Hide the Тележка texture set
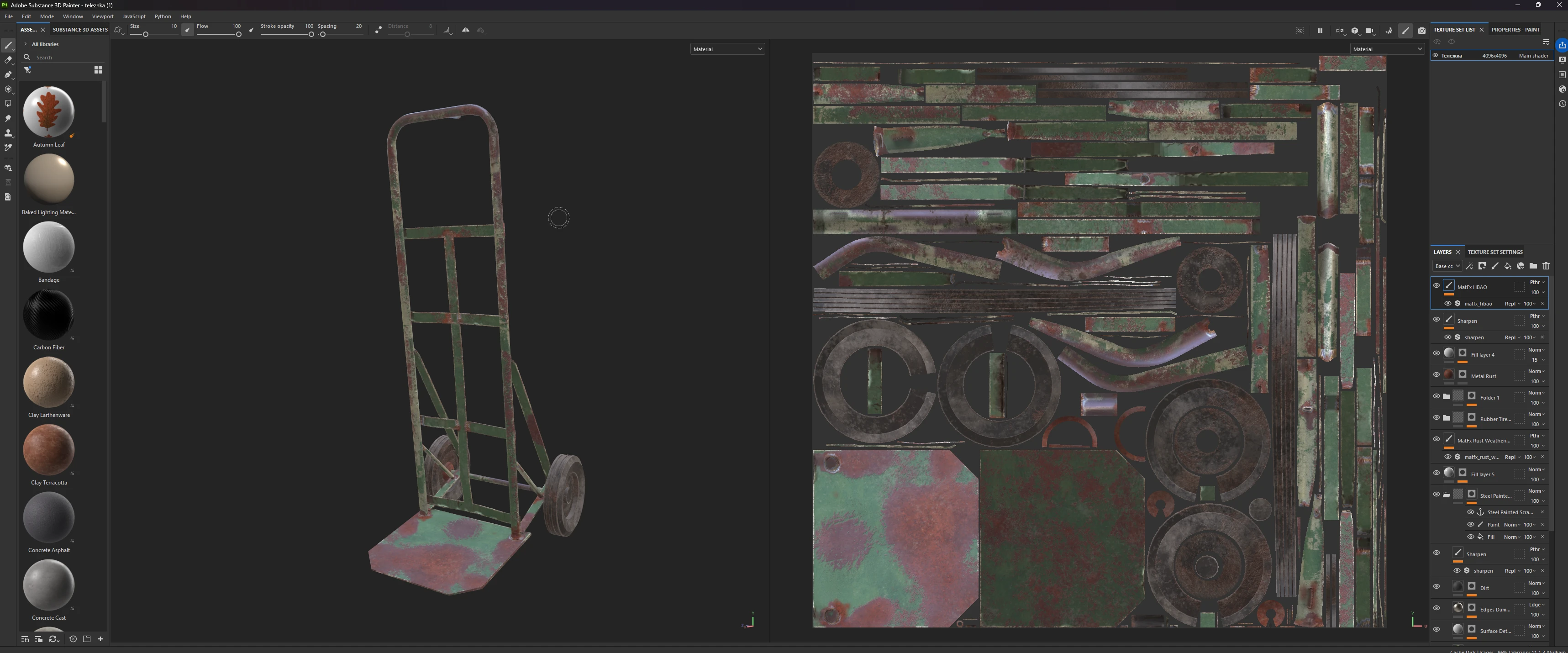Viewport: 1568px width, 653px height. pos(1435,55)
